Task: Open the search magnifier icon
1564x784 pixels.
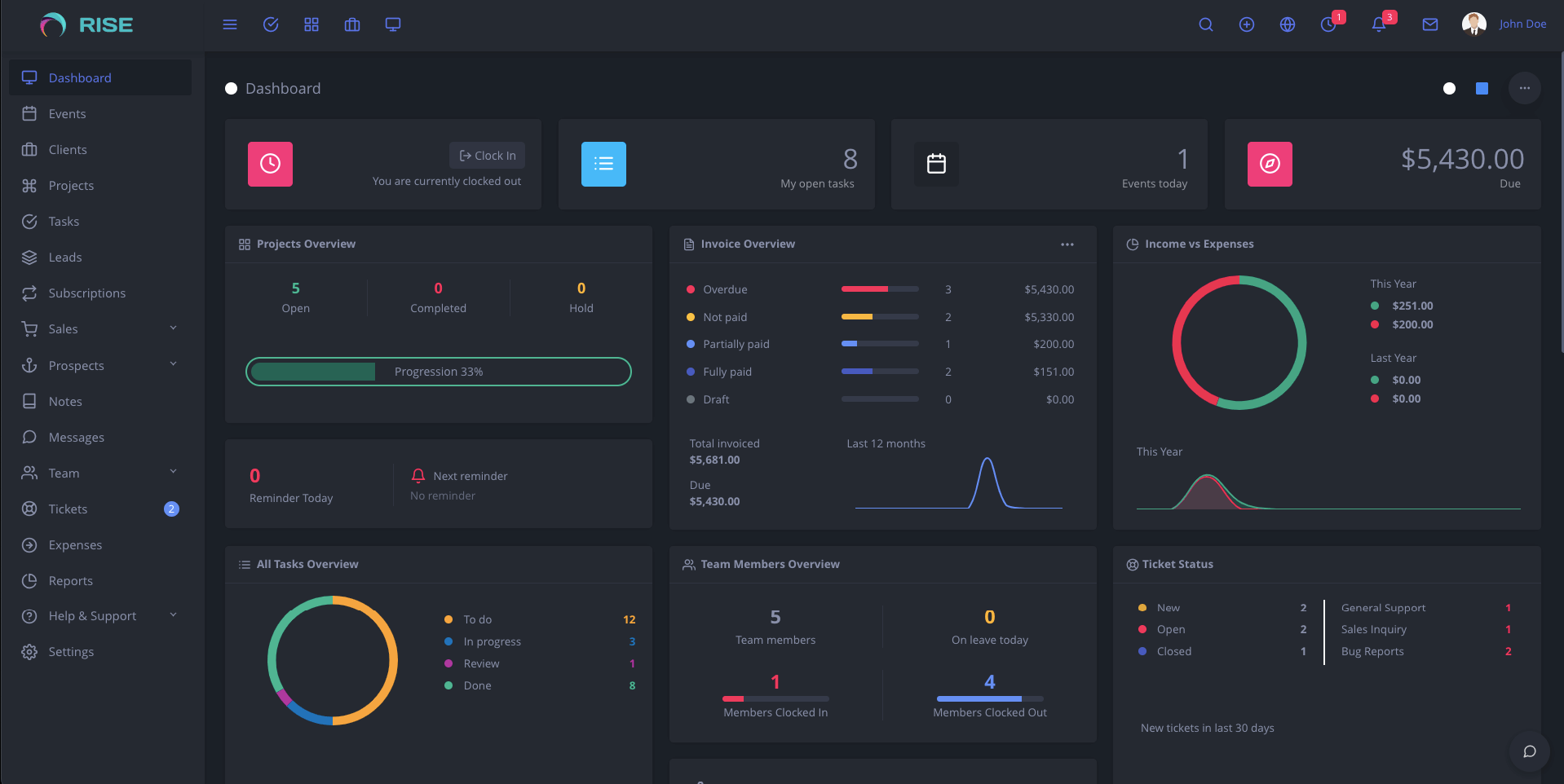Action: tap(1205, 24)
